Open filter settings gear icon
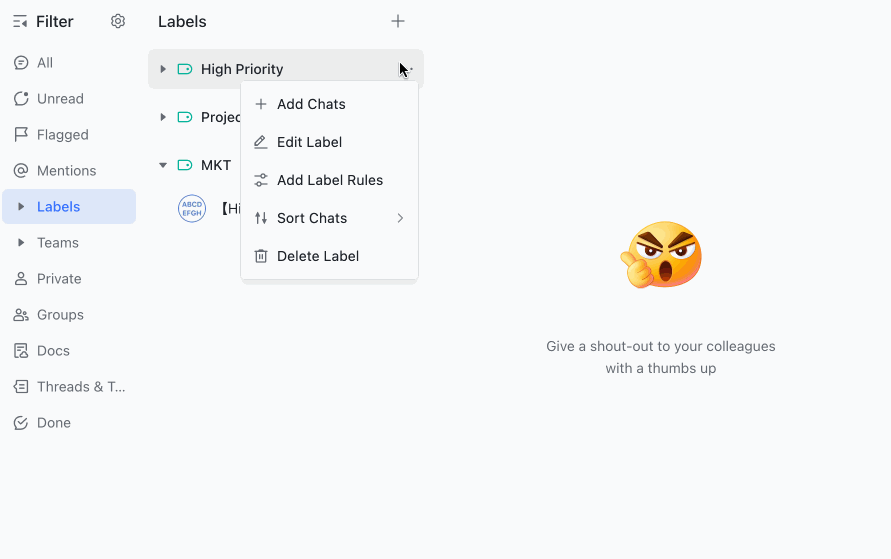891x559 pixels. [x=118, y=21]
